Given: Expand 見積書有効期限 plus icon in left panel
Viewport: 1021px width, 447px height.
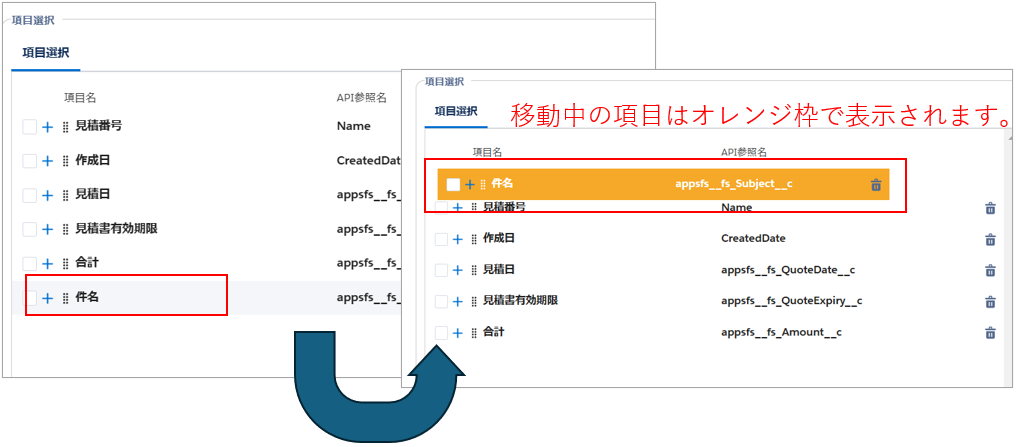Looking at the screenshot, I should tap(47, 229).
